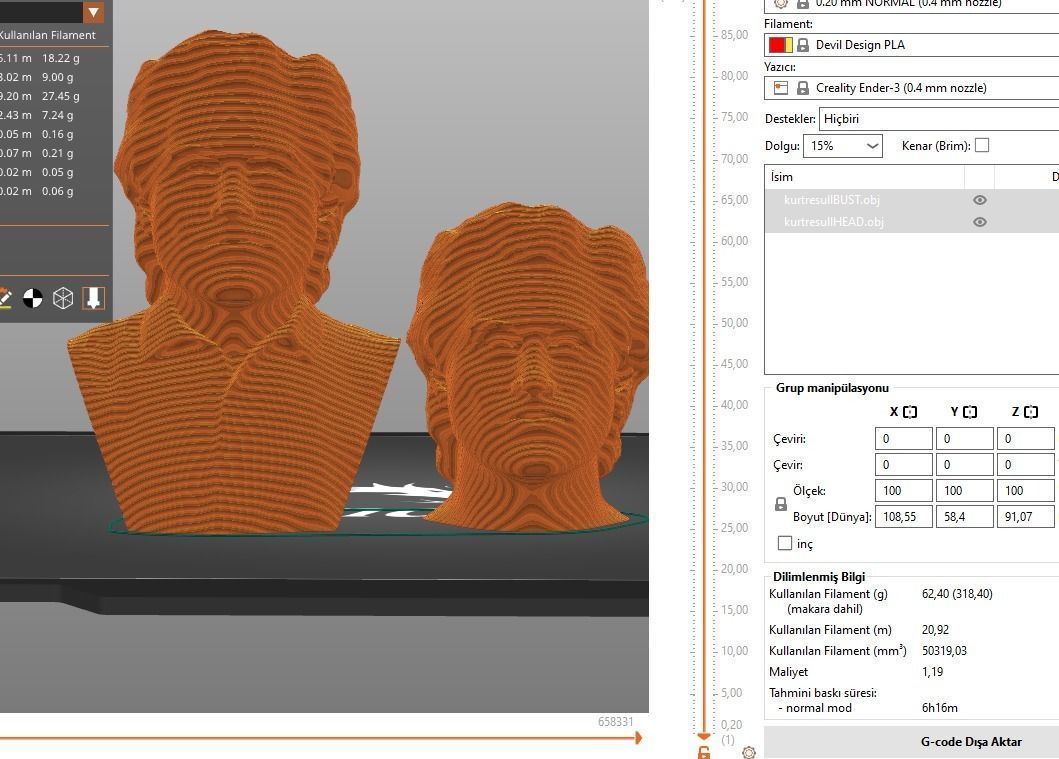
Task: Click lower thumb of vertical layer slider
Action: click(704, 736)
